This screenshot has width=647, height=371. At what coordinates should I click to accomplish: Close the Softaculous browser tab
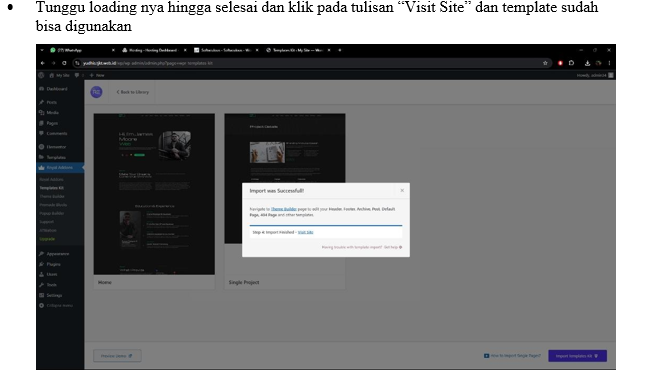(x=257, y=50)
